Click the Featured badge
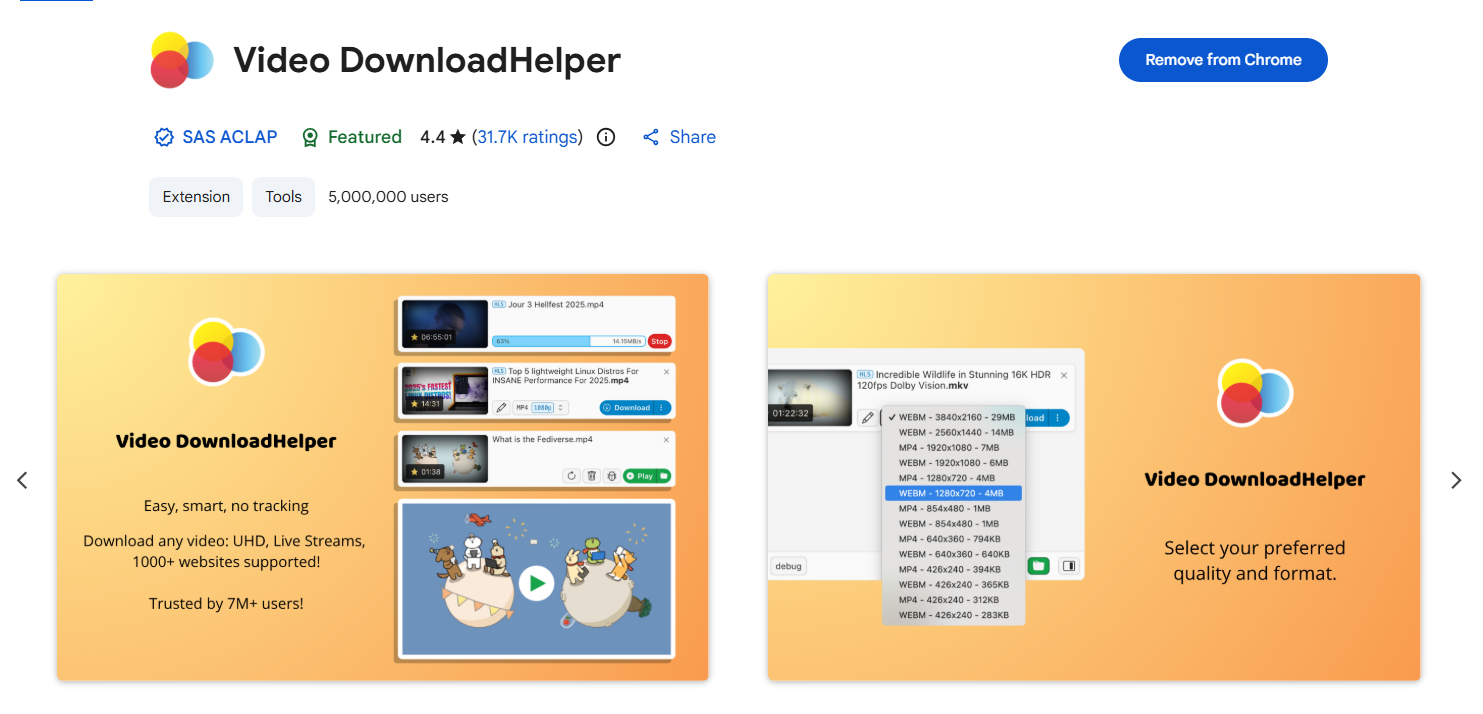This screenshot has width=1483, height=714. 352,137
